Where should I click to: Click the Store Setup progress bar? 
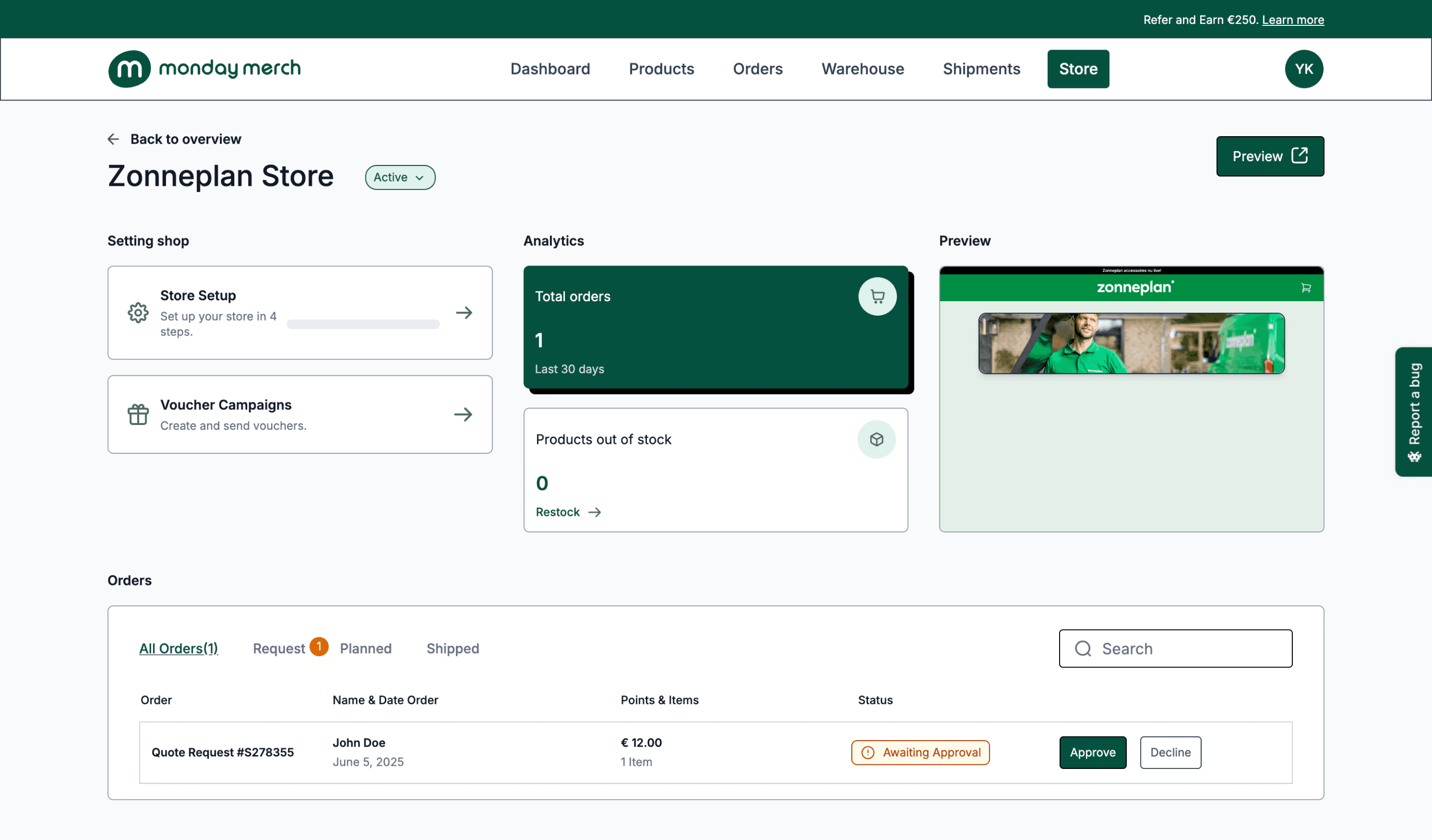coord(362,324)
